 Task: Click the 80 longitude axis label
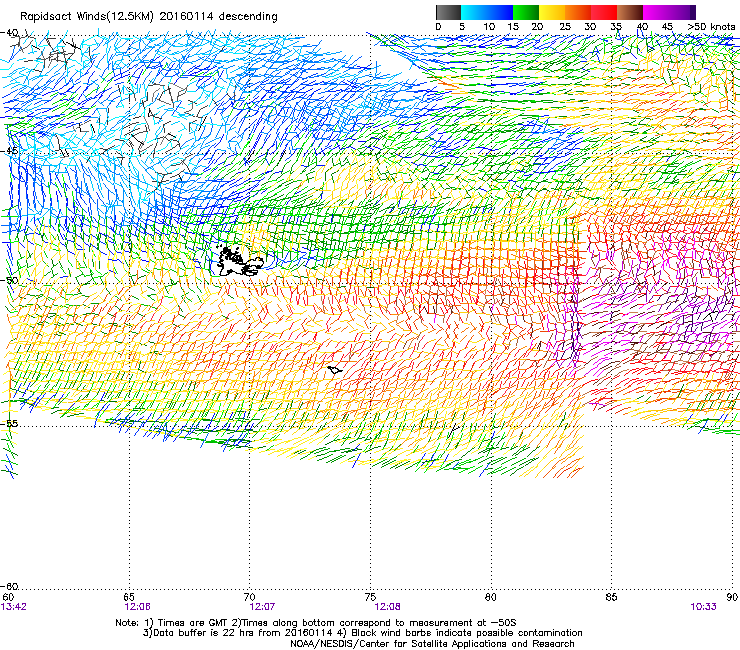(x=491, y=598)
